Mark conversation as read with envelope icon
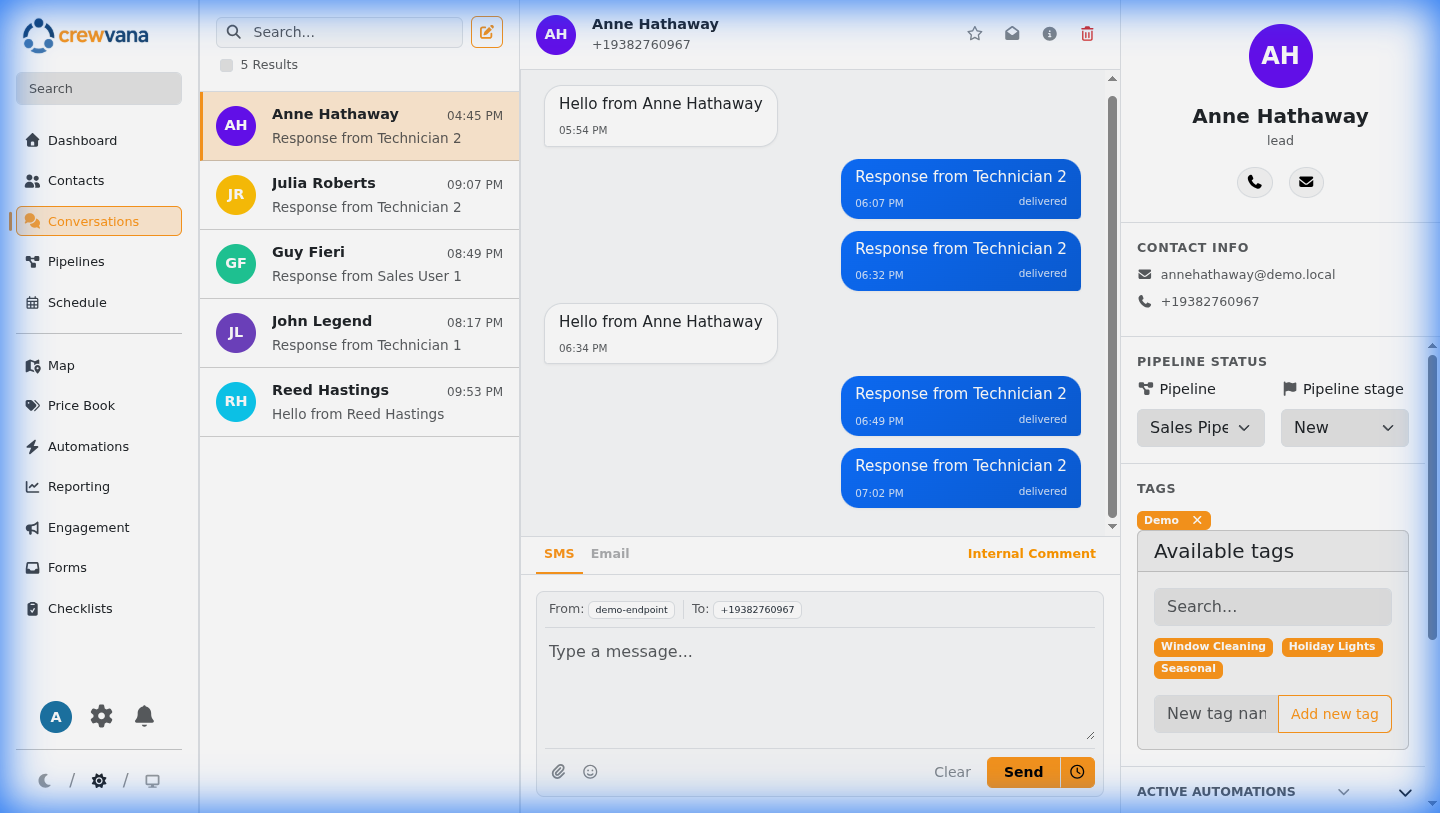This screenshot has width=1440, height=813. pos(1011,33)
